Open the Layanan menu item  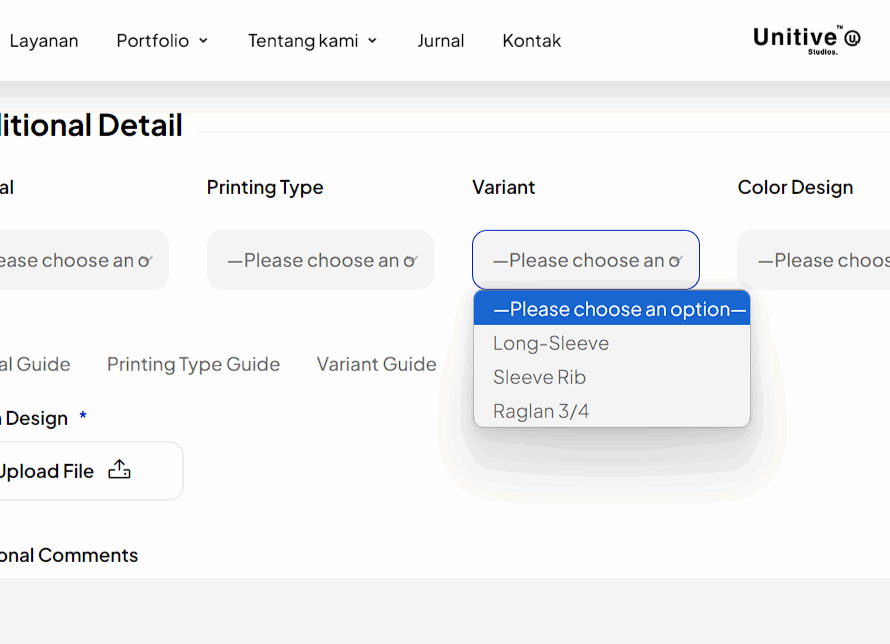pos(44,41)
